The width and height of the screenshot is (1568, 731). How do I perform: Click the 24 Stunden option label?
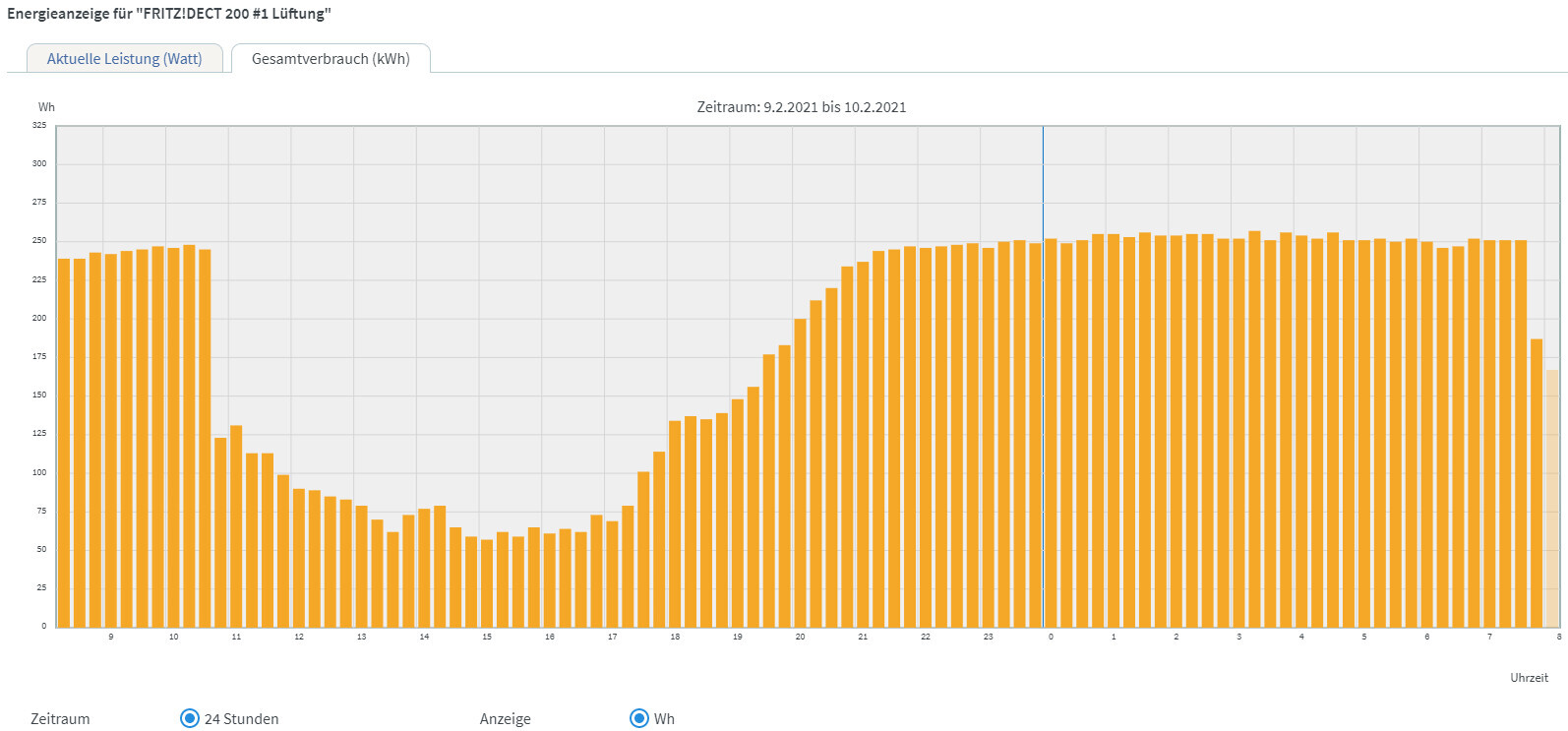click(241, 719)
